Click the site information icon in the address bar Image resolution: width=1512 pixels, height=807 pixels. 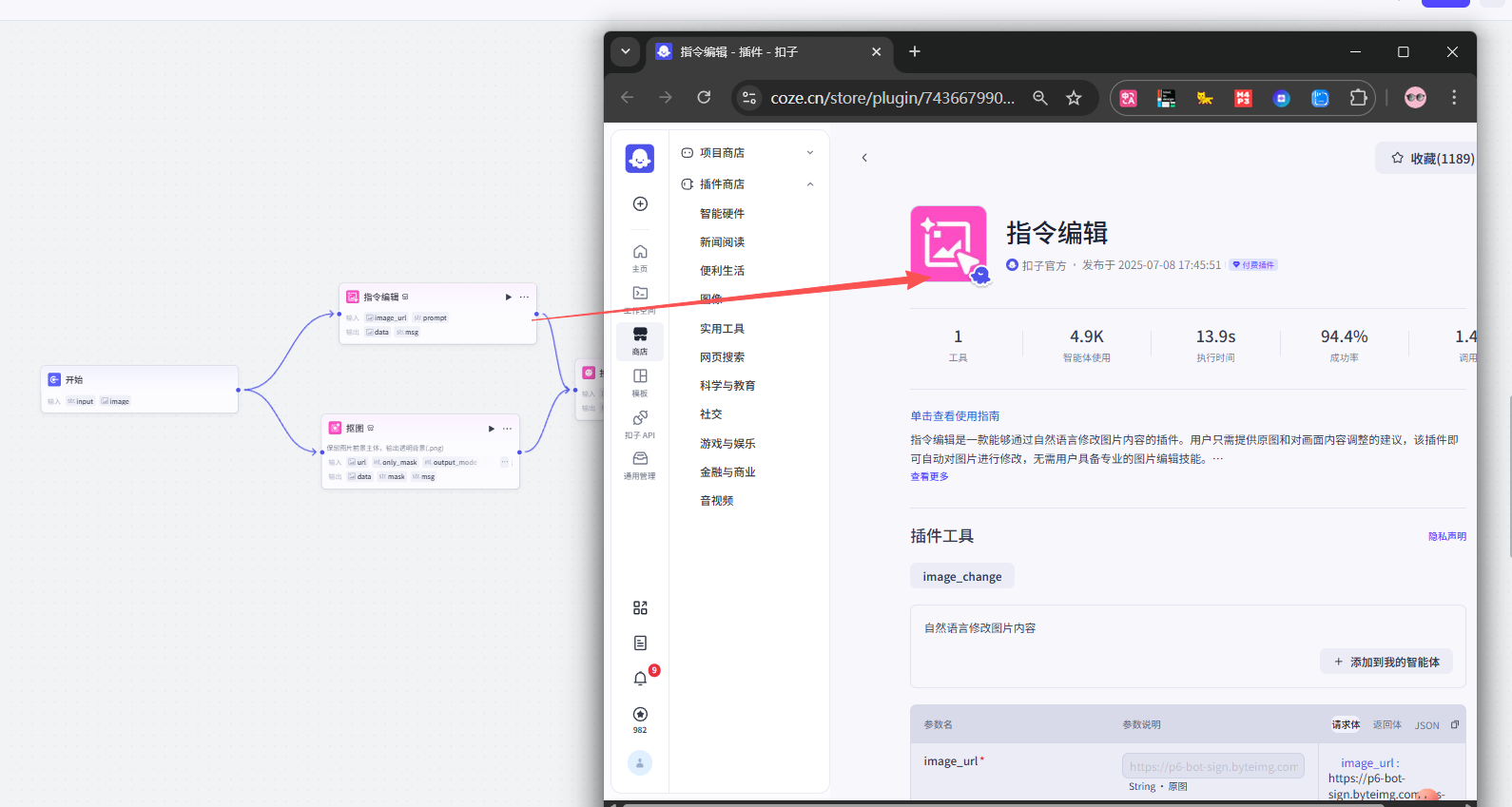(x=749, y=97)
